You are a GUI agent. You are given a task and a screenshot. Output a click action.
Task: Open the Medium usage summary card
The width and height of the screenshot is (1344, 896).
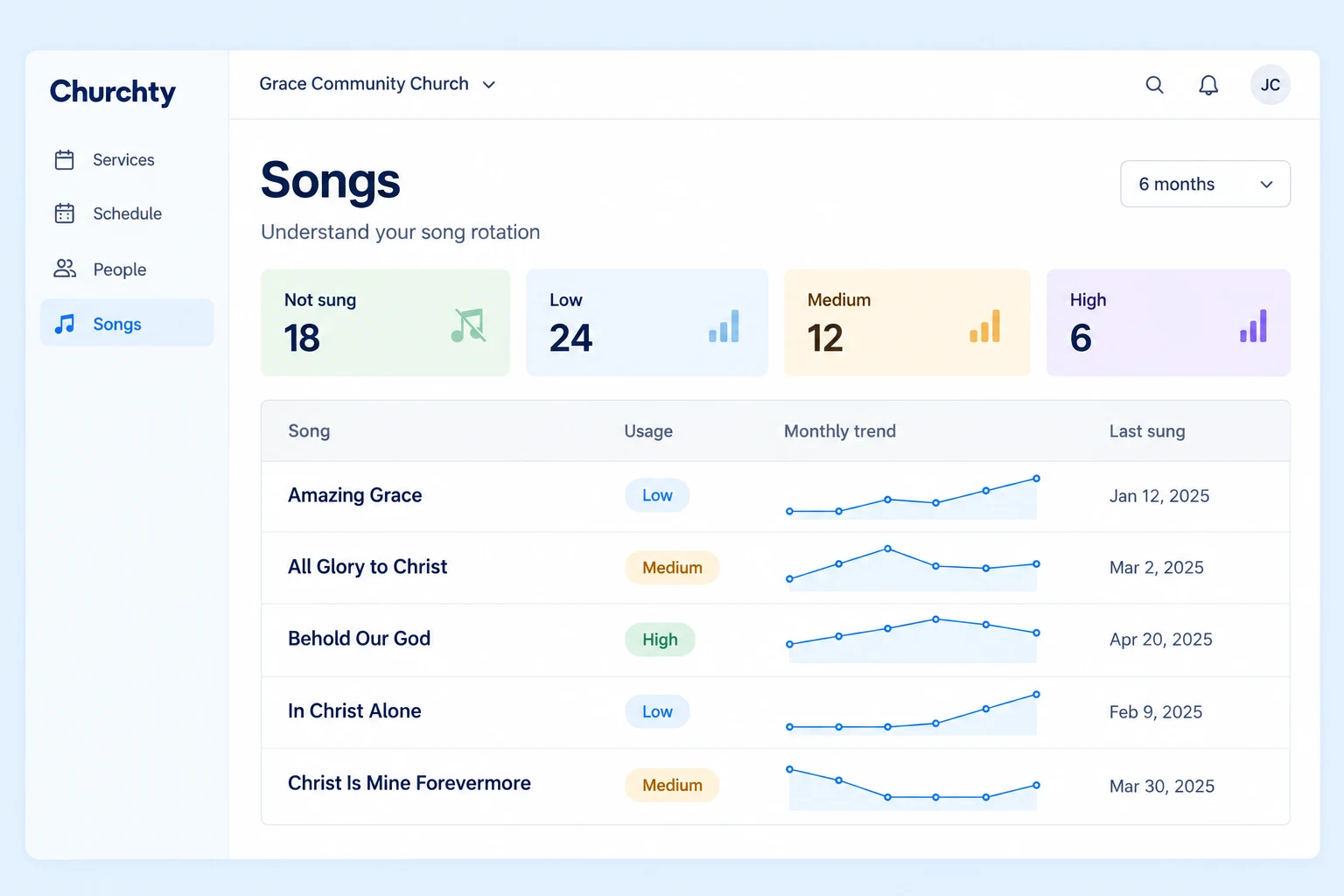[907, 323]
